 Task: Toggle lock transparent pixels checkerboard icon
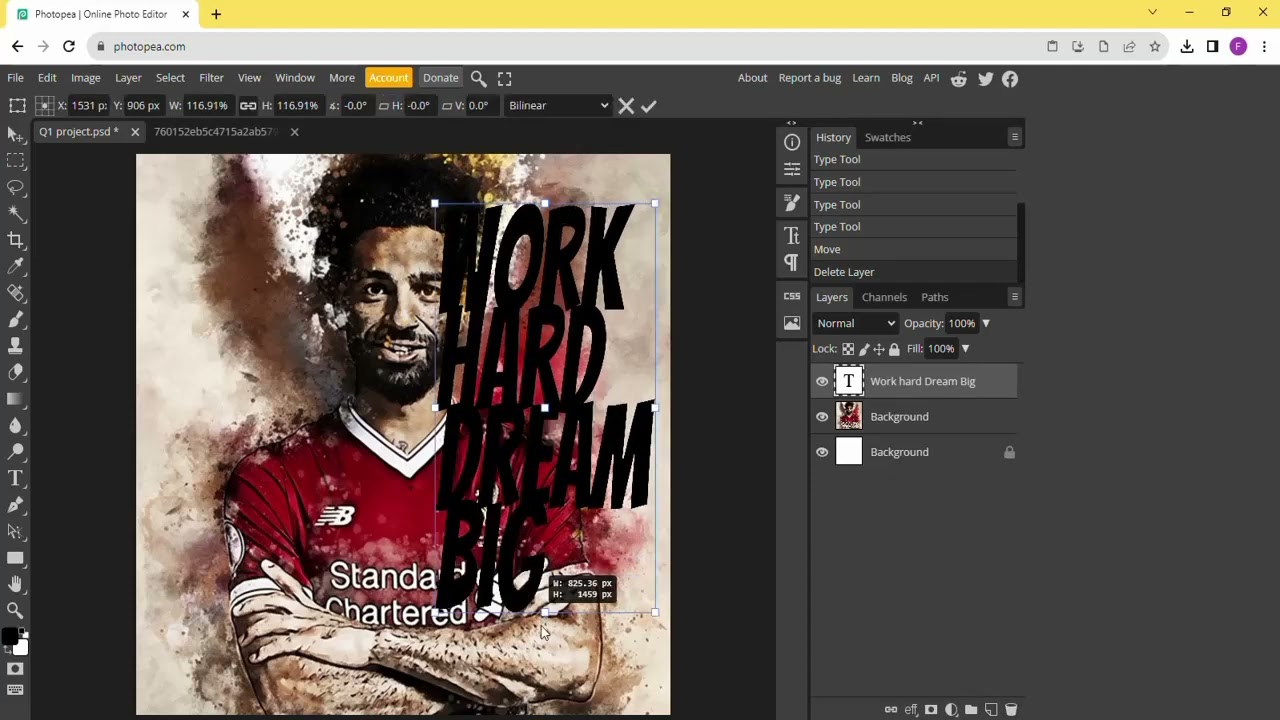coord(848,349)
